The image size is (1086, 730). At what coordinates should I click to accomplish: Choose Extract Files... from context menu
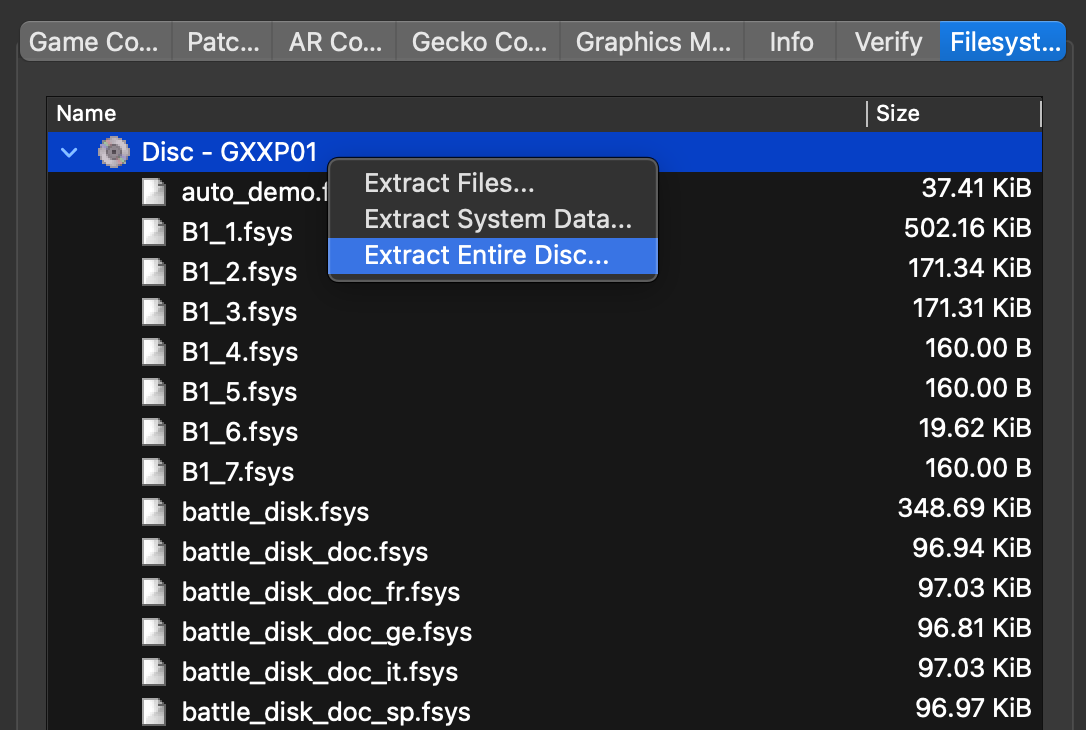[x=492, y=184]
